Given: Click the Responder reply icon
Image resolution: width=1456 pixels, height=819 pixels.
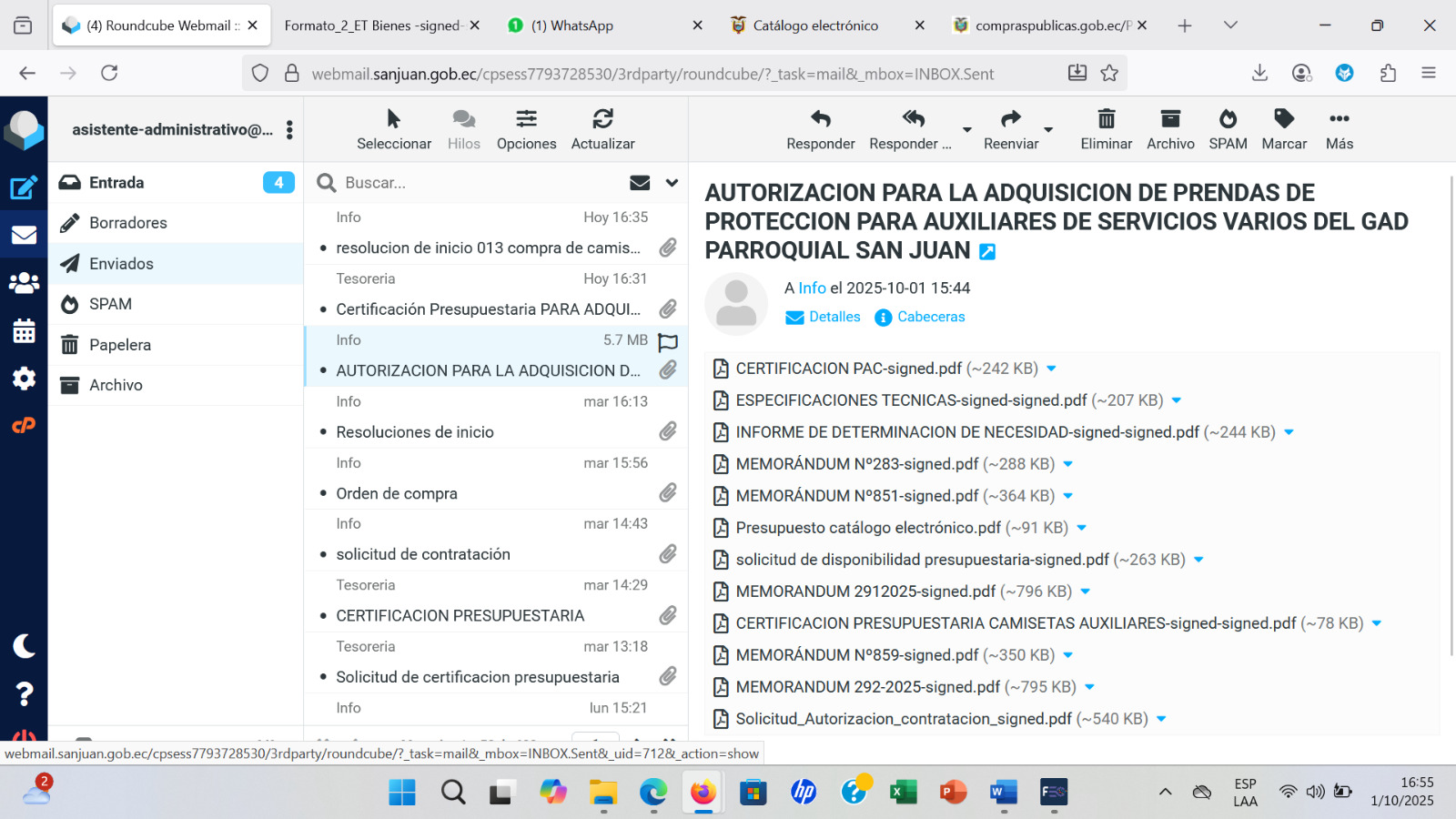Looking at the screenshot, I should pos(820,119).
